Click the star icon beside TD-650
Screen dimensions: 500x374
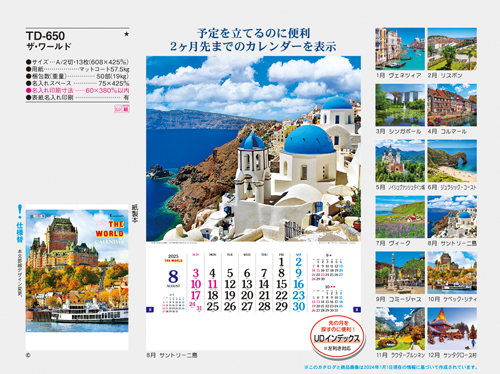pyautogui.click(x=126, y=34)
